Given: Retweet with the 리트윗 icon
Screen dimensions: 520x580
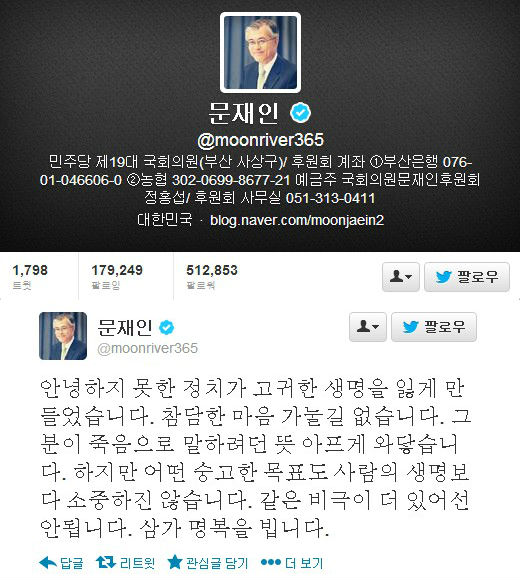Looking at the screenshot, I should click(x=106, y=563).
